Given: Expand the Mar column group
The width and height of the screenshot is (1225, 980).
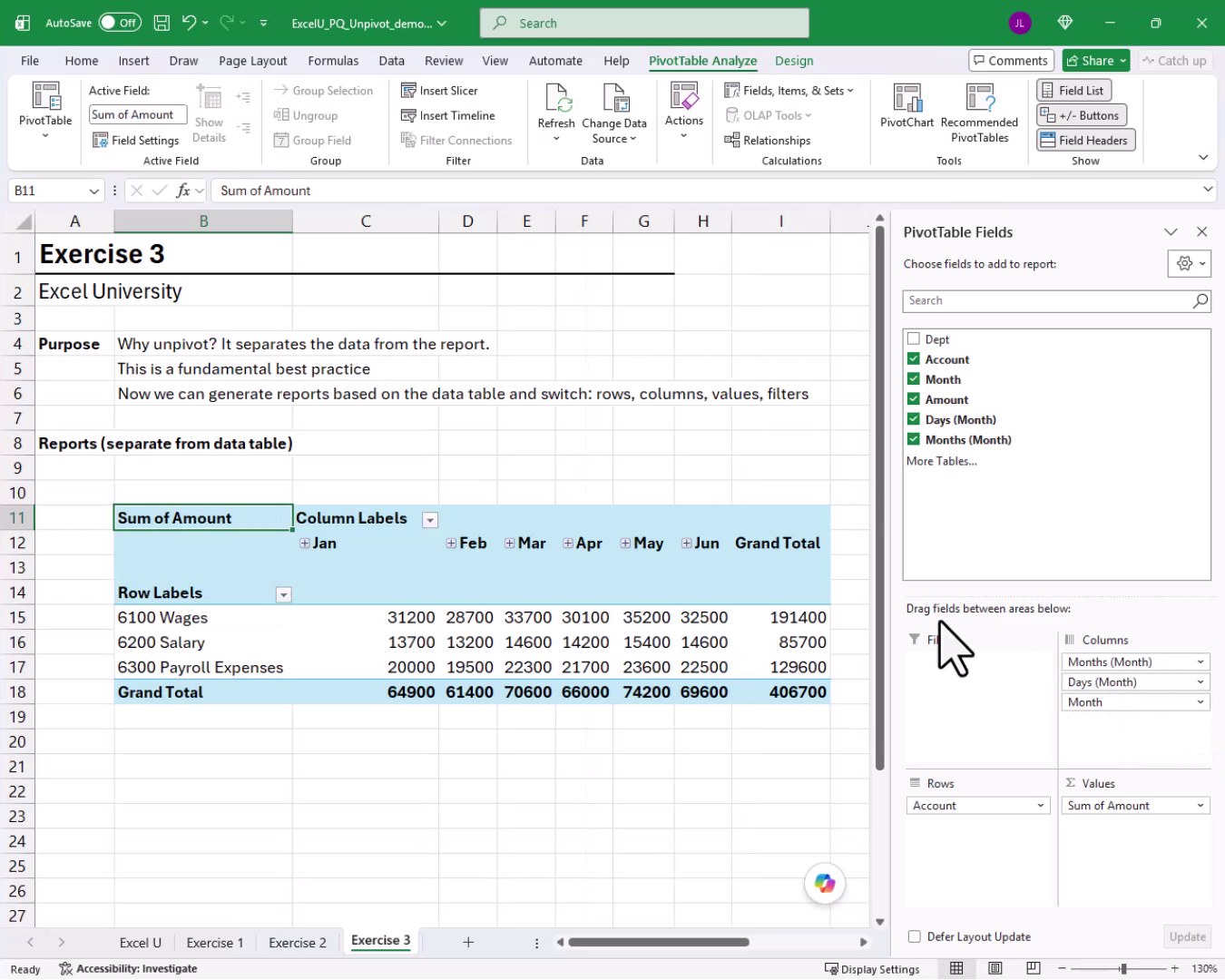Looking at the screenshot, I should coord(510,543).
